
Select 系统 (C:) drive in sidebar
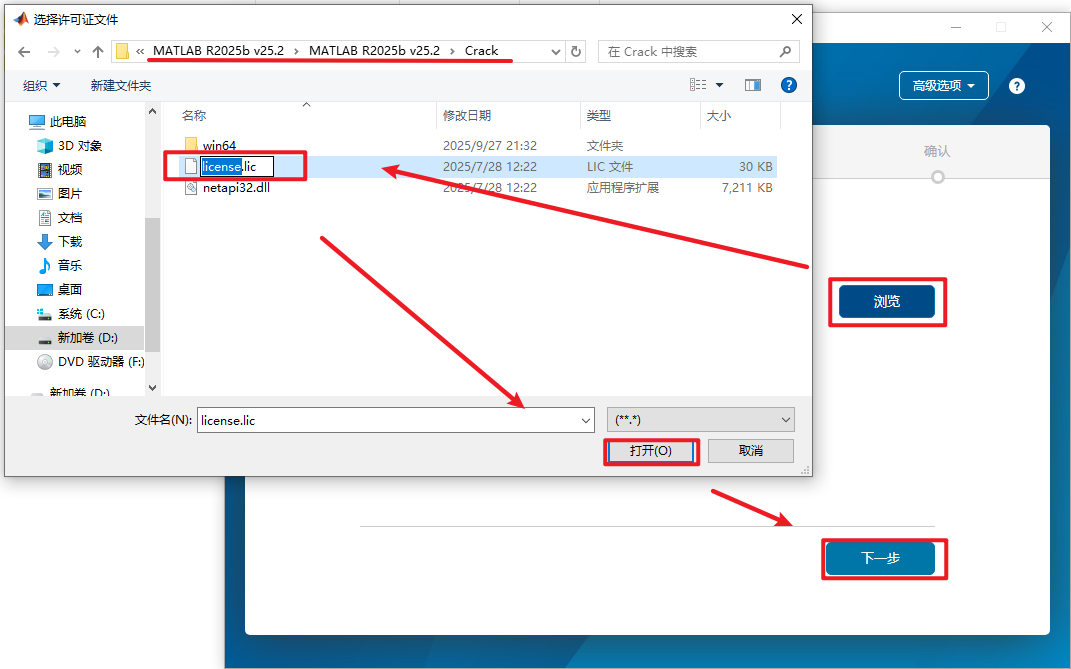coord(80,314)
